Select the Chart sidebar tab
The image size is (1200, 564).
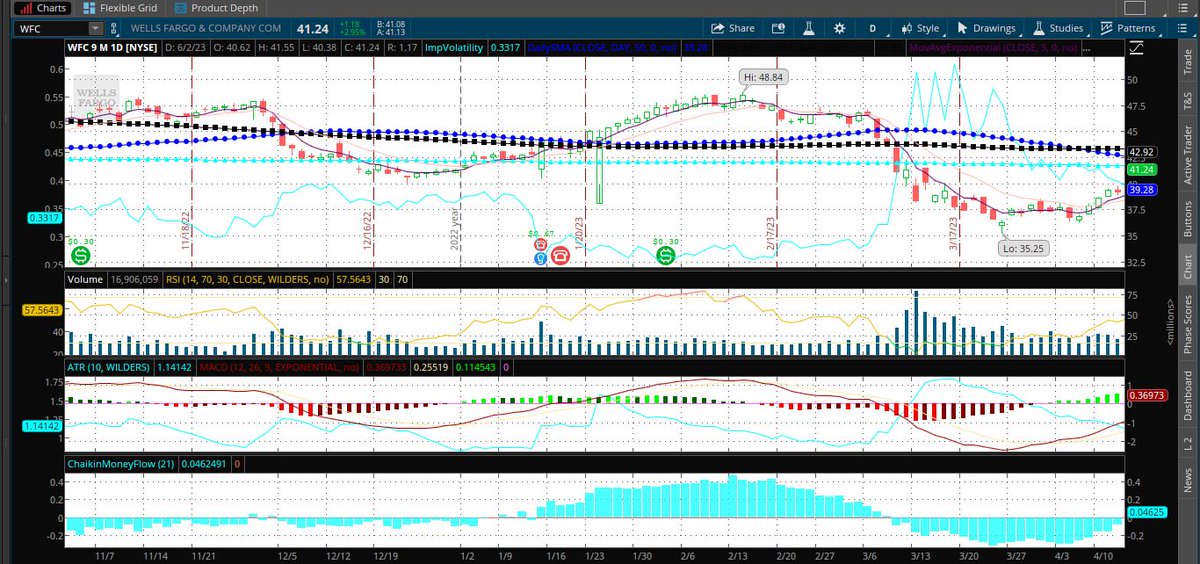tap(1189, 266)
